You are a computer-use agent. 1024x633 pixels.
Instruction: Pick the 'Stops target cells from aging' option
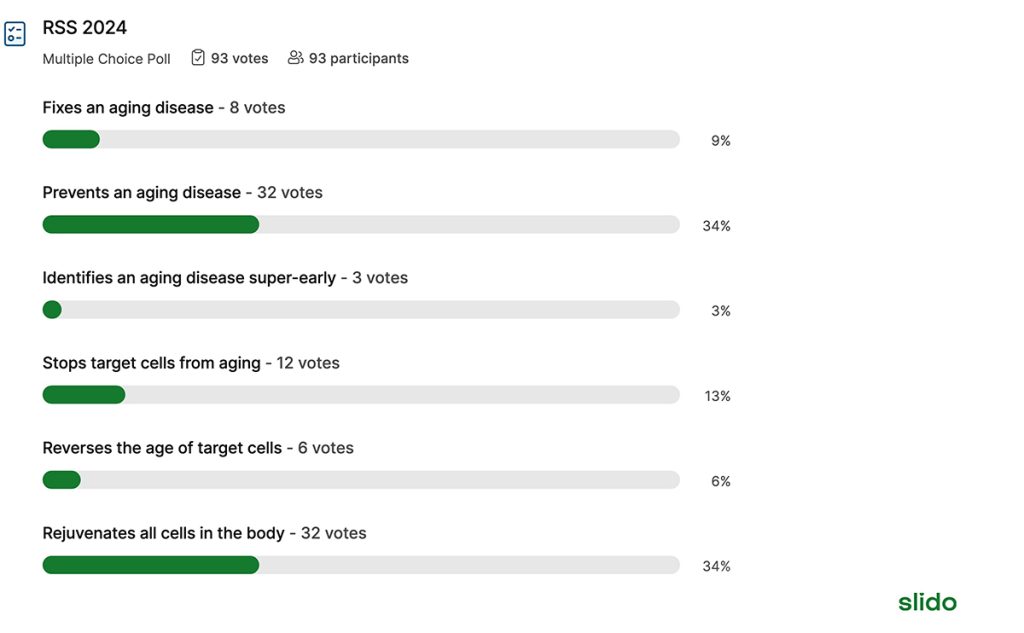(x=151, y=363)
